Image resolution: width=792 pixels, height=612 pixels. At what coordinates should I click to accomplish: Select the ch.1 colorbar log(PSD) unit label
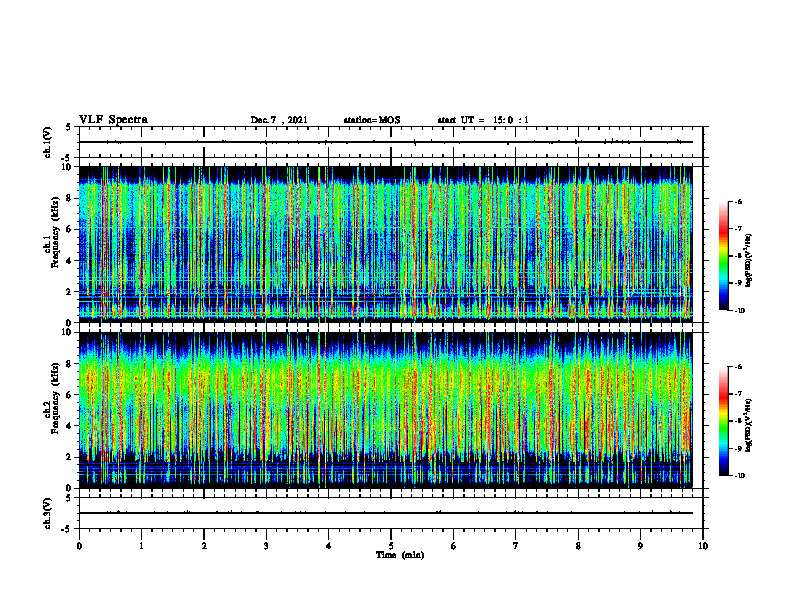pos(749,261)
